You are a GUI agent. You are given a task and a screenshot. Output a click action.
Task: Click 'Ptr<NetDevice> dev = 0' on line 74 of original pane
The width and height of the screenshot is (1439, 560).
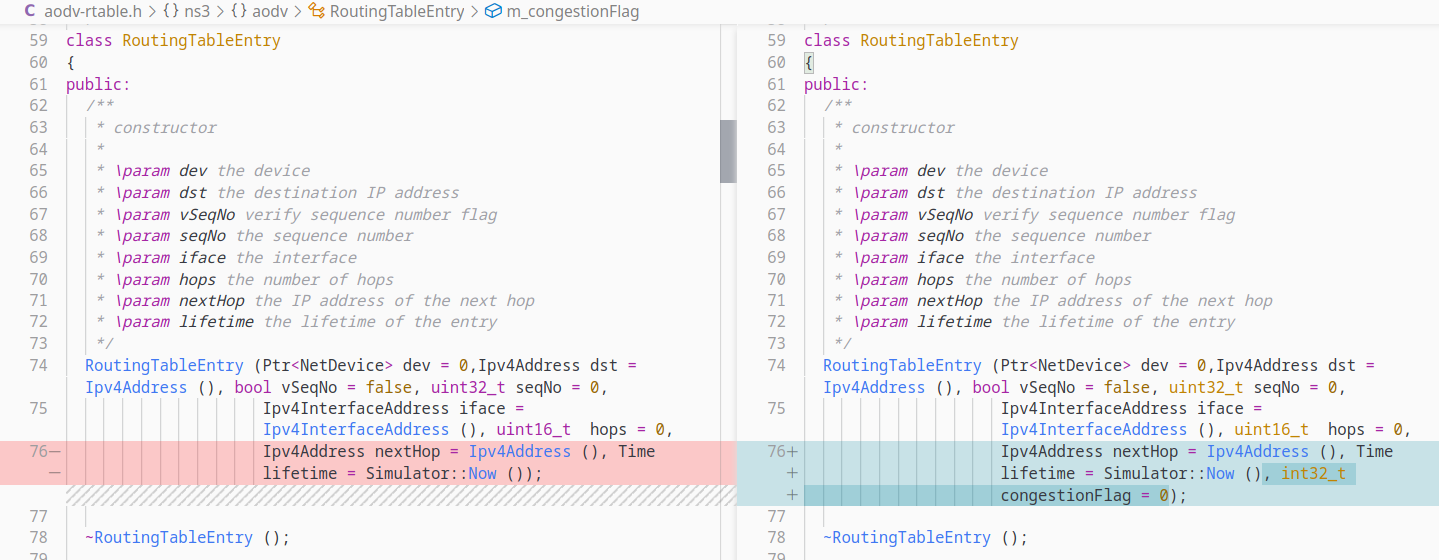pyautogui.click(x=363, y=366)
